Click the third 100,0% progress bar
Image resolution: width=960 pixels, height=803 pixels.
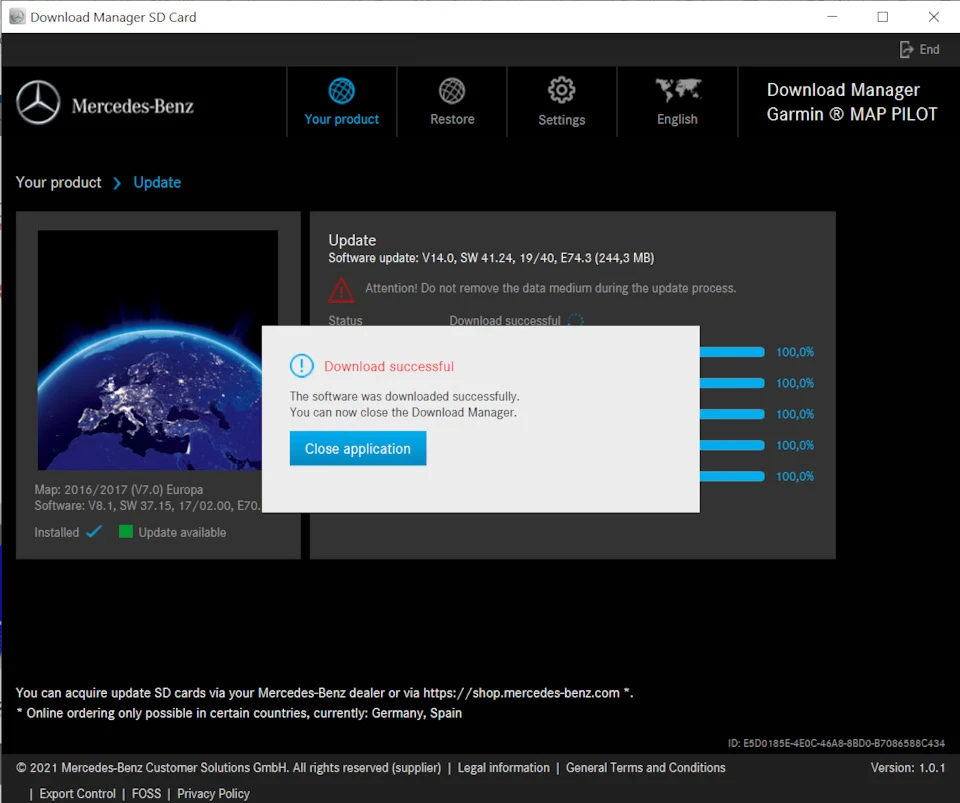[732, 414]
